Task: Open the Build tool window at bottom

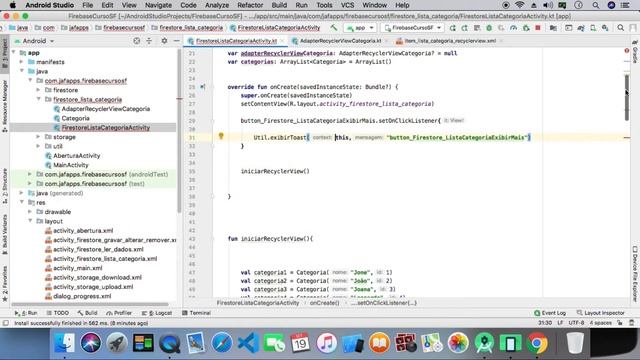Action: click(87, 313)
